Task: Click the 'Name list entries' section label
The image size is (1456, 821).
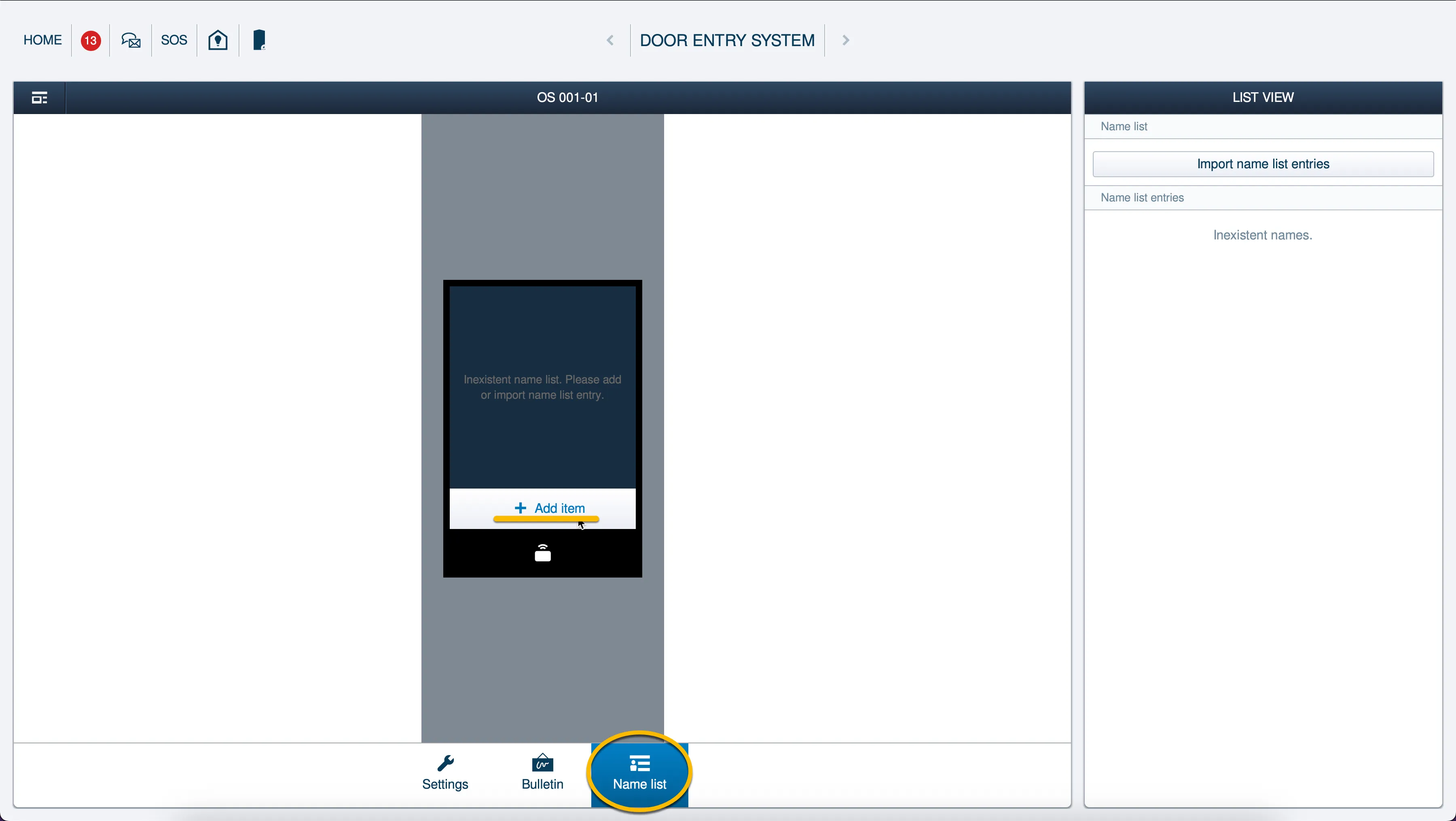Action: coord(1142,198)
